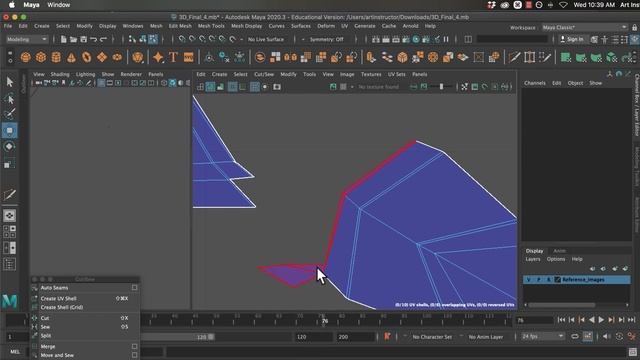
Task: Adjust the UV editor dim image slider
Action: point(441,87)
